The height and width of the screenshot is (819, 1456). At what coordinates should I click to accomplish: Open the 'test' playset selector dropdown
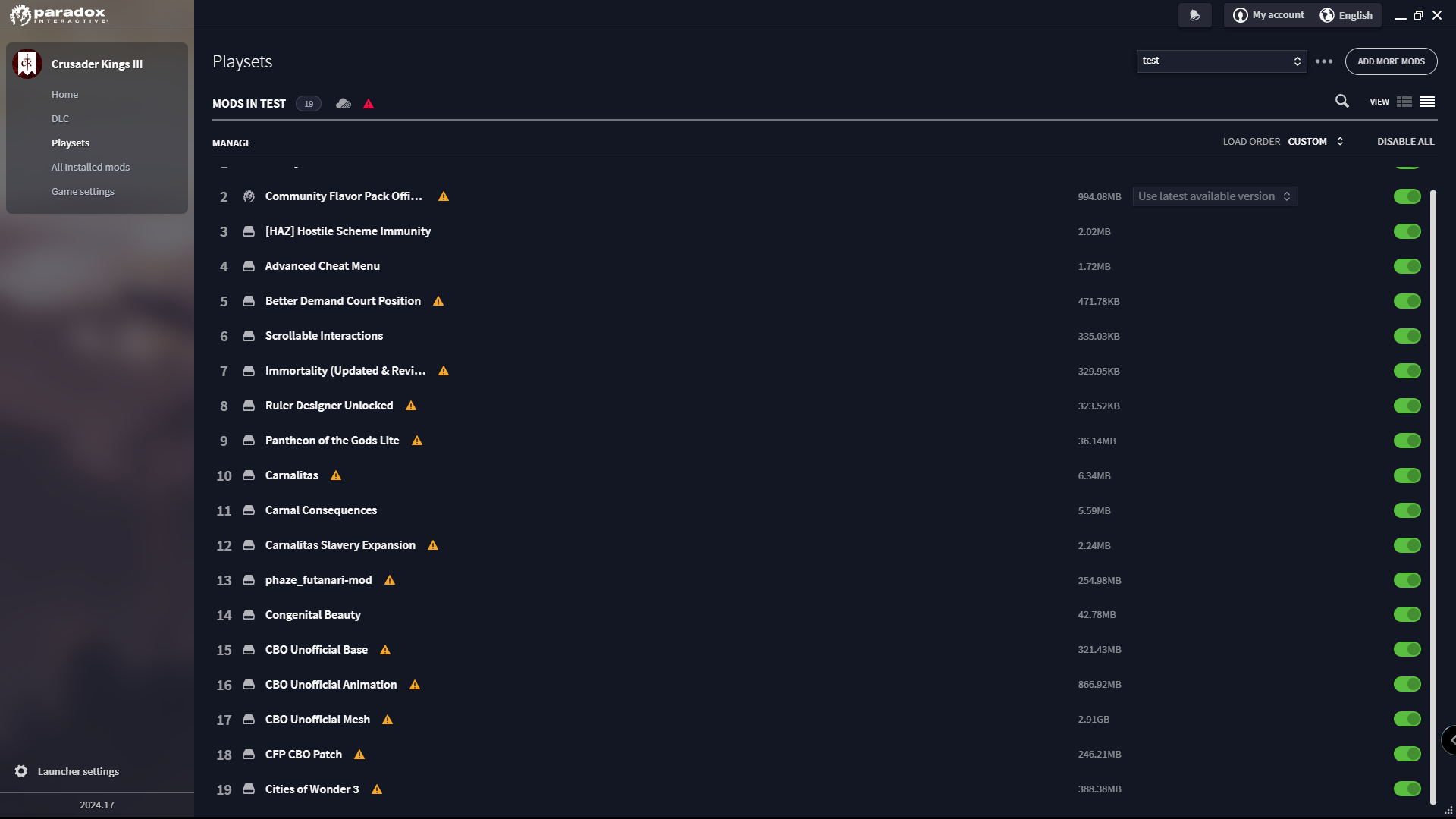[x=1222, y=61]
